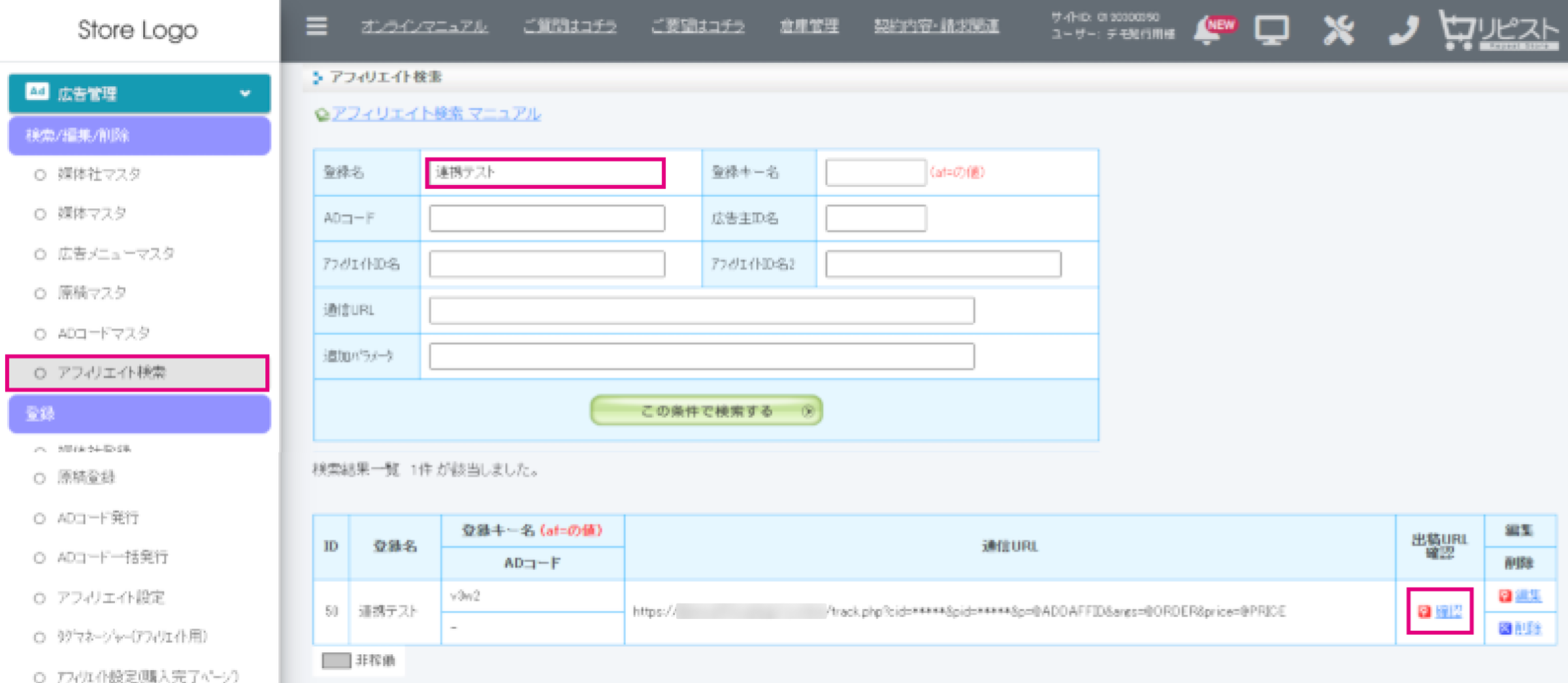Viewport: 1568px width, 683px height.
Task: Select the 検索/編集/削除 sidebar section
Action: click(x=139, y=136)
